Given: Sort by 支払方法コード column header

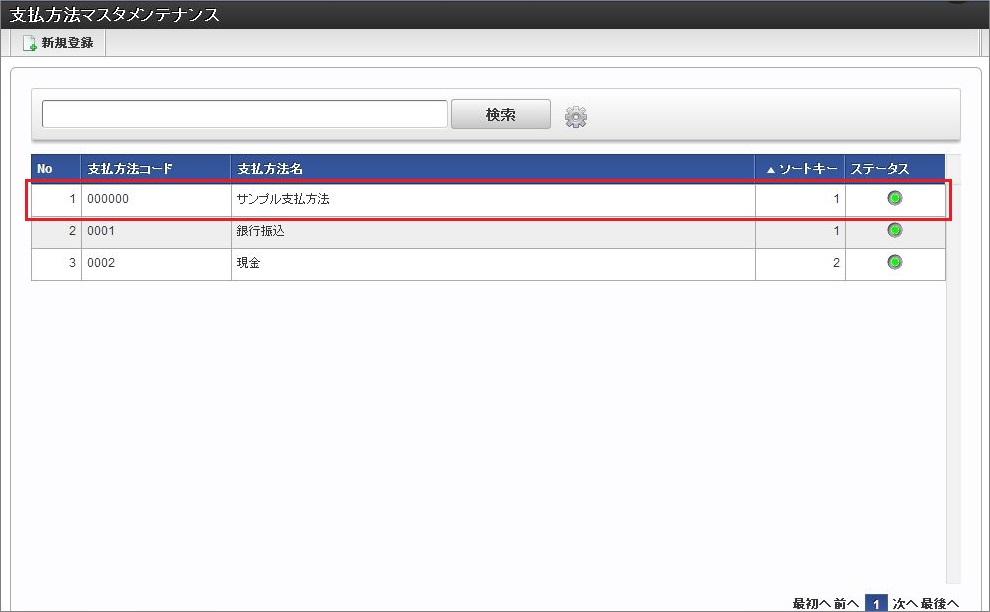Looking at the screenshot, I should [x=156, y=169].
